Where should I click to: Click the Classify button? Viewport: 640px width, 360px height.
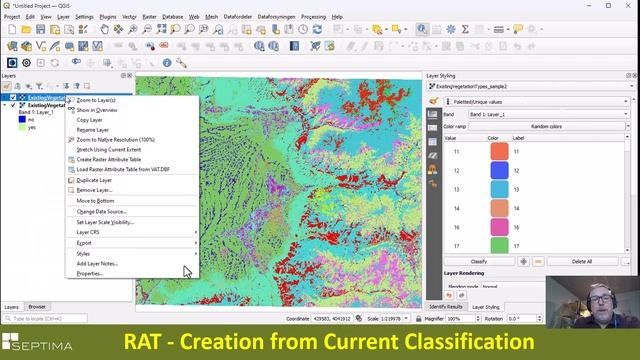click(x=479, y=261)
